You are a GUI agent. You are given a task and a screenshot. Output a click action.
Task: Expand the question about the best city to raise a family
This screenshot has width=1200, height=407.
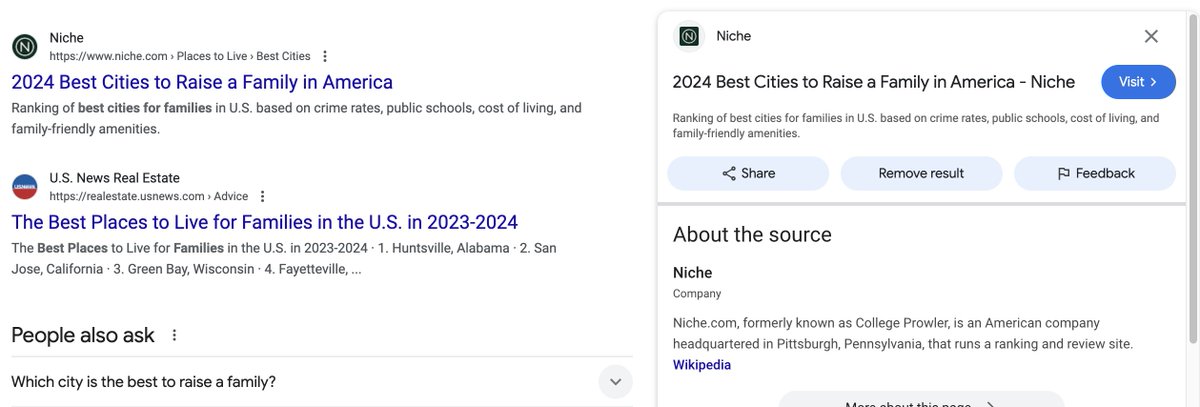coord(321,382)
